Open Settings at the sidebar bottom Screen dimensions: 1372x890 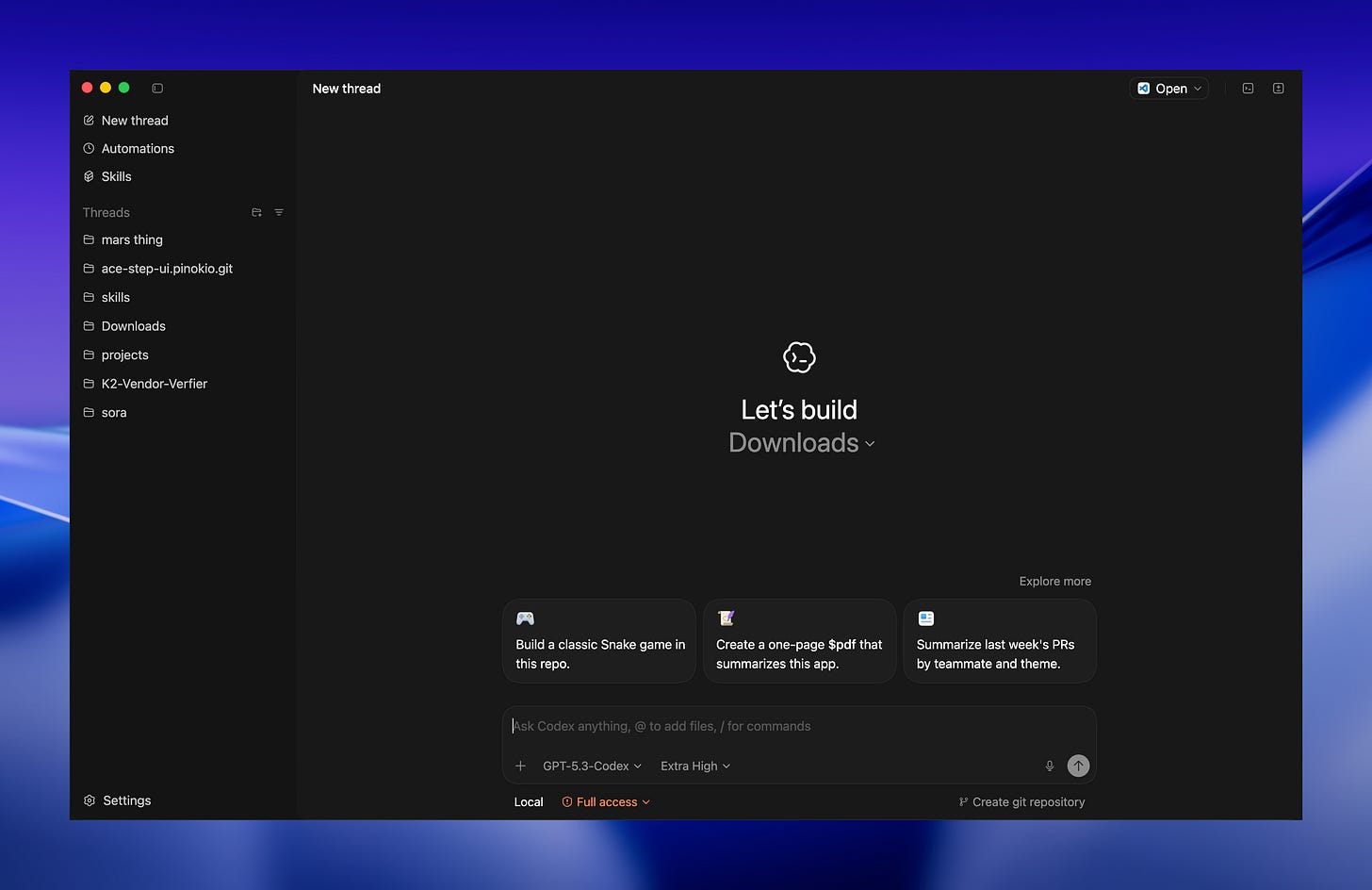click(x=126, y=800)
